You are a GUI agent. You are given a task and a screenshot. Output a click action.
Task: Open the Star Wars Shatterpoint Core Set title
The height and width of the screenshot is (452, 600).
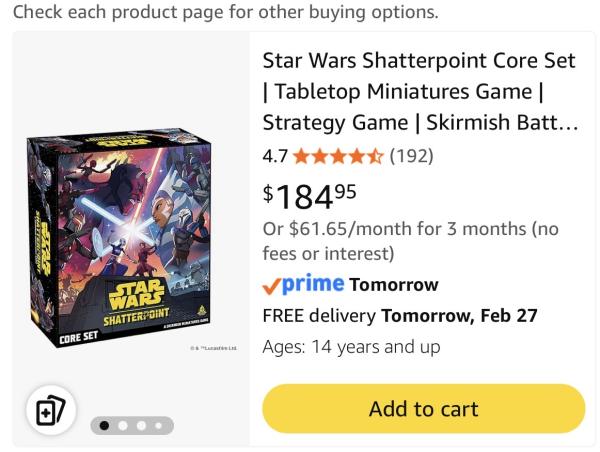tap(419, 91)
